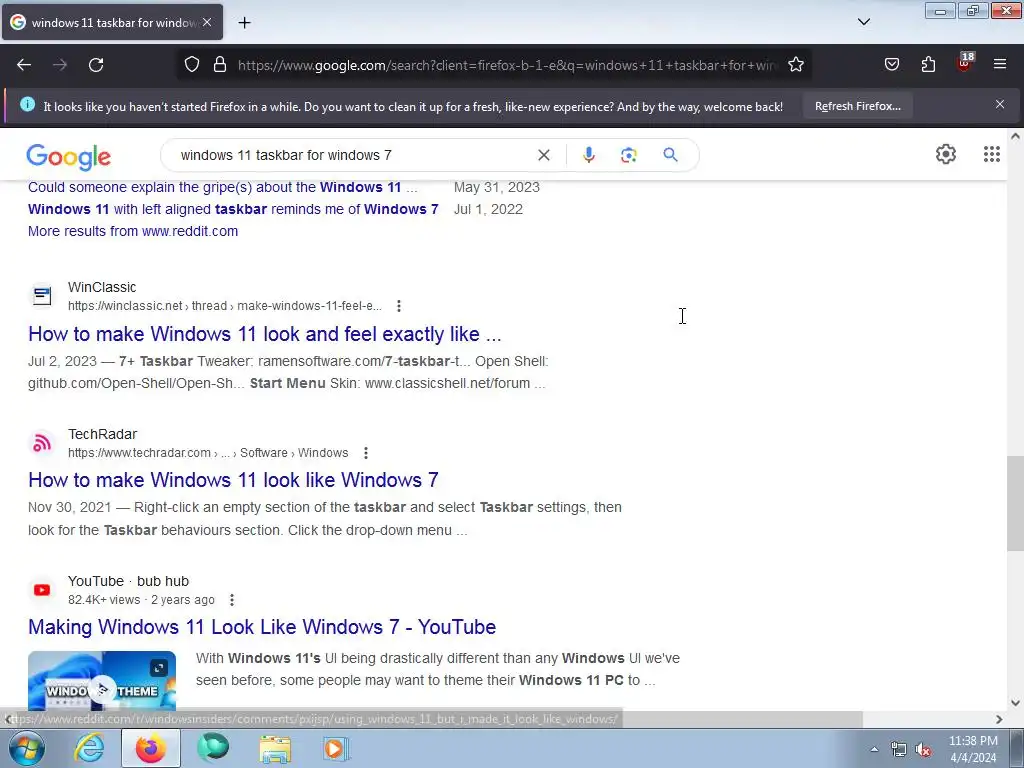Launch Internet Explorer from the taskbar
Viewport: 1024px width, 768px height.
pyautogui.click(x=89, y=748)
